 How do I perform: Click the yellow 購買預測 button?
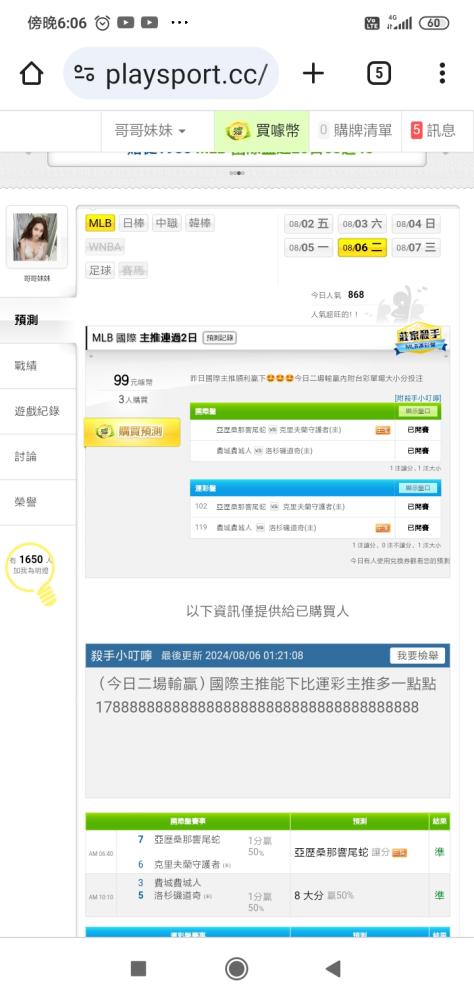click(x=133, y=432)
